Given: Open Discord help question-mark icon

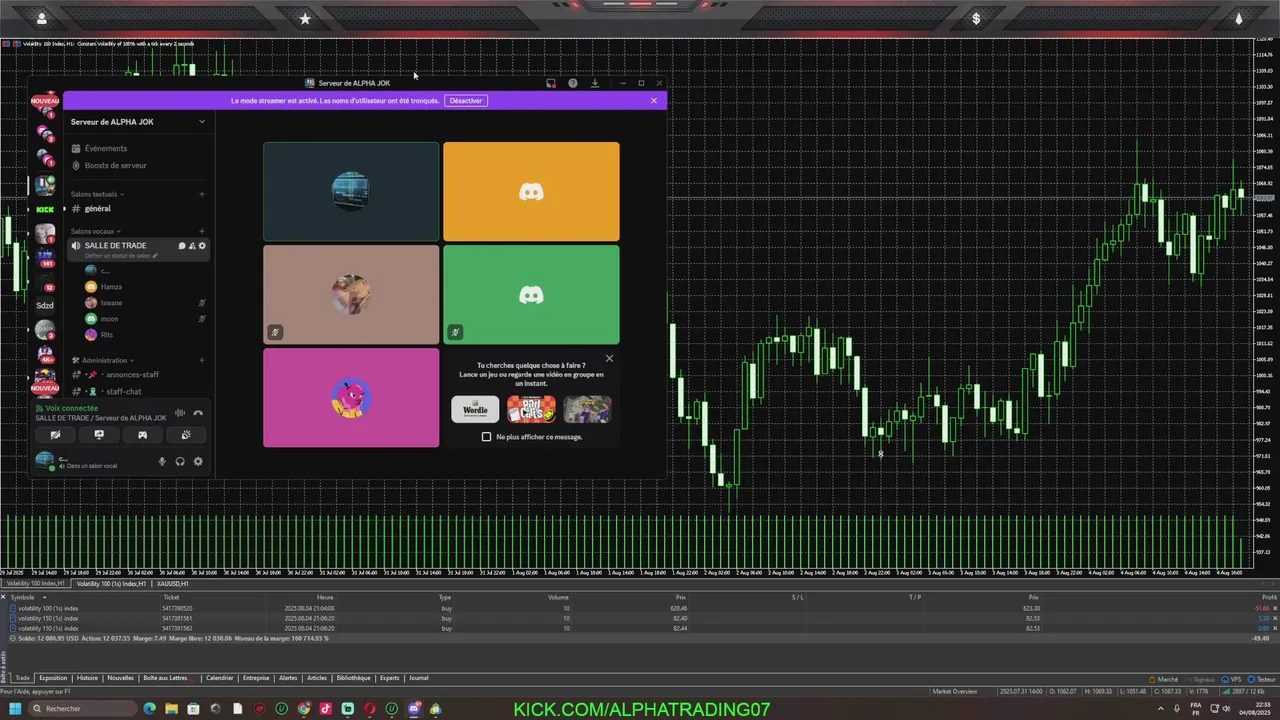Looking at the screenshot, I should [573, 83].
